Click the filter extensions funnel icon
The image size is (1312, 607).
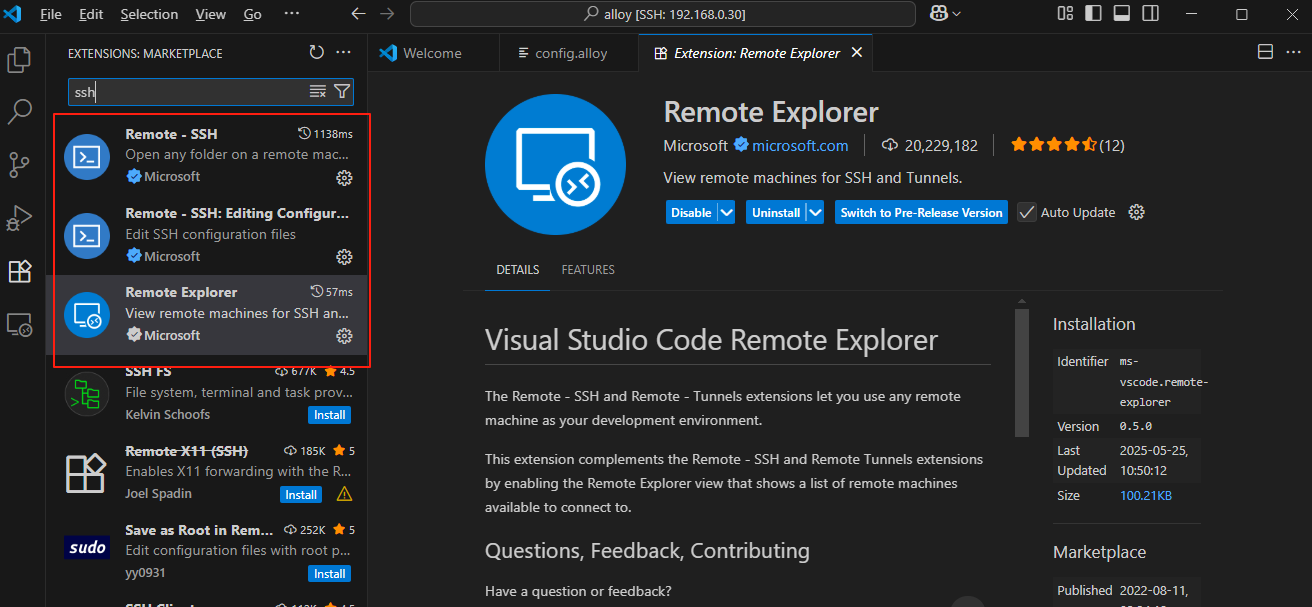click(x=342, y=92)
